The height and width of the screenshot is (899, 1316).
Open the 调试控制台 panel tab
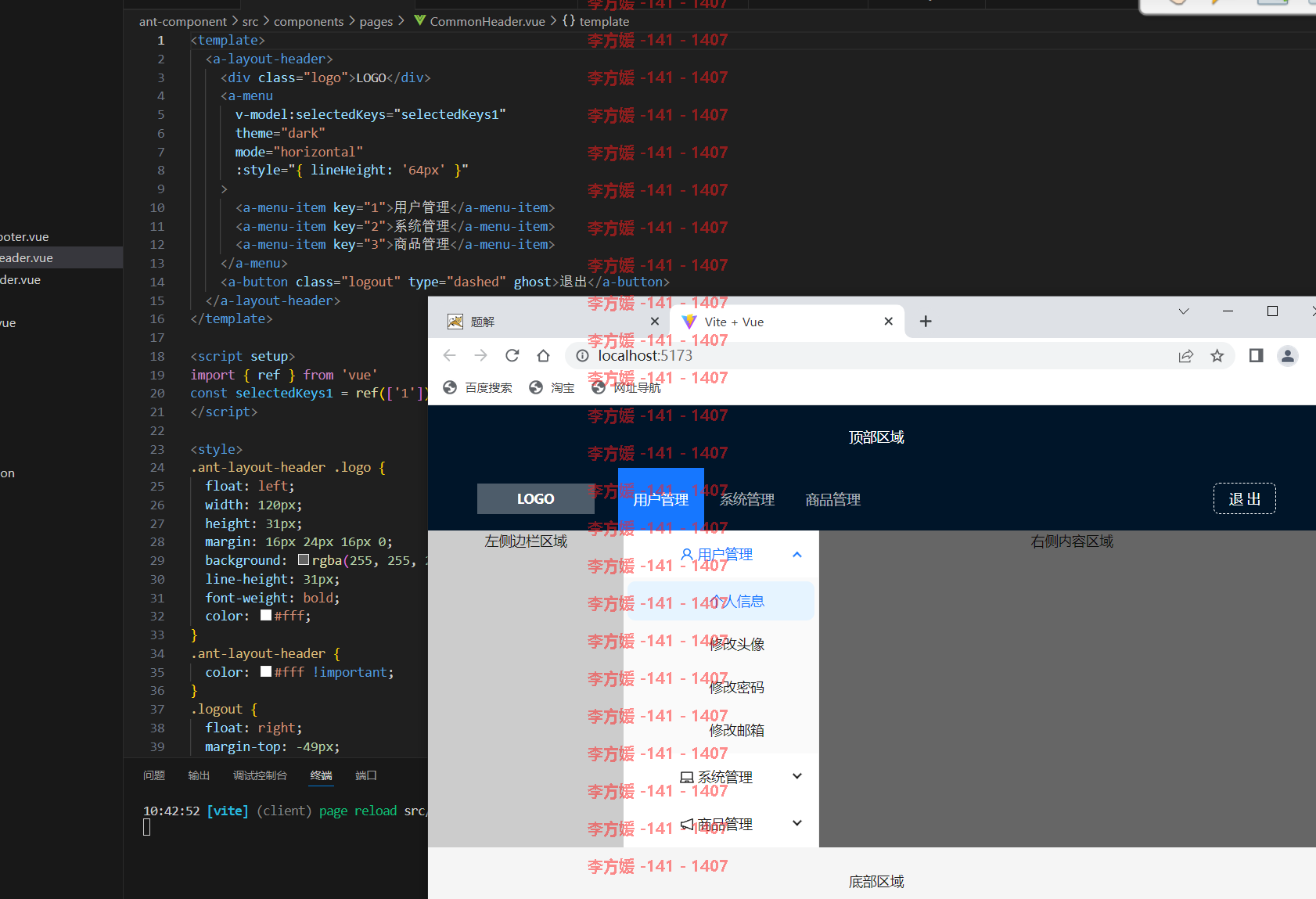(260, 775)
